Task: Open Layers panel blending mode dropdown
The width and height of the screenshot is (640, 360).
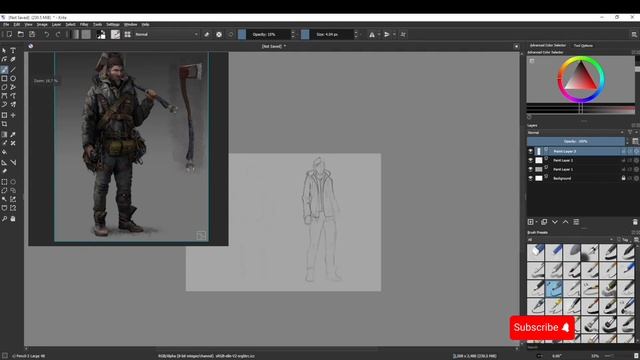Action: pos(576,133)
